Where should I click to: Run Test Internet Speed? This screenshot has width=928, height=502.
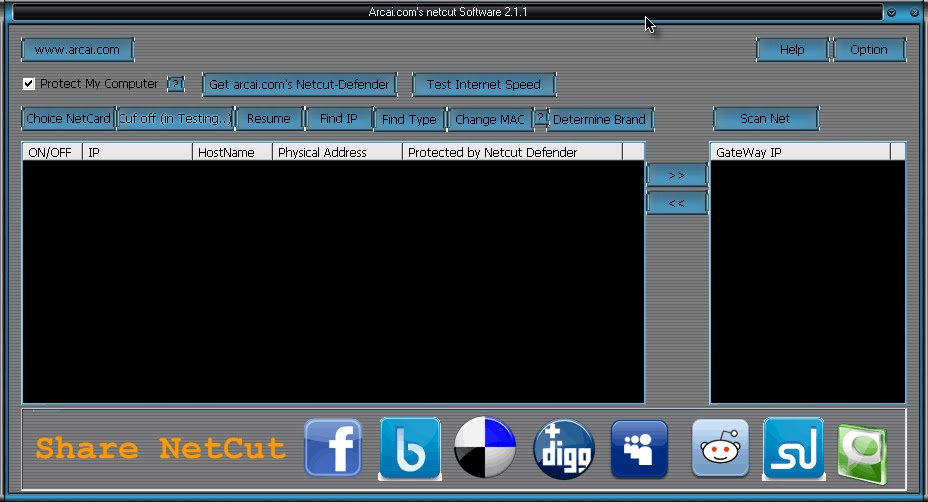[x=484, y=85]
